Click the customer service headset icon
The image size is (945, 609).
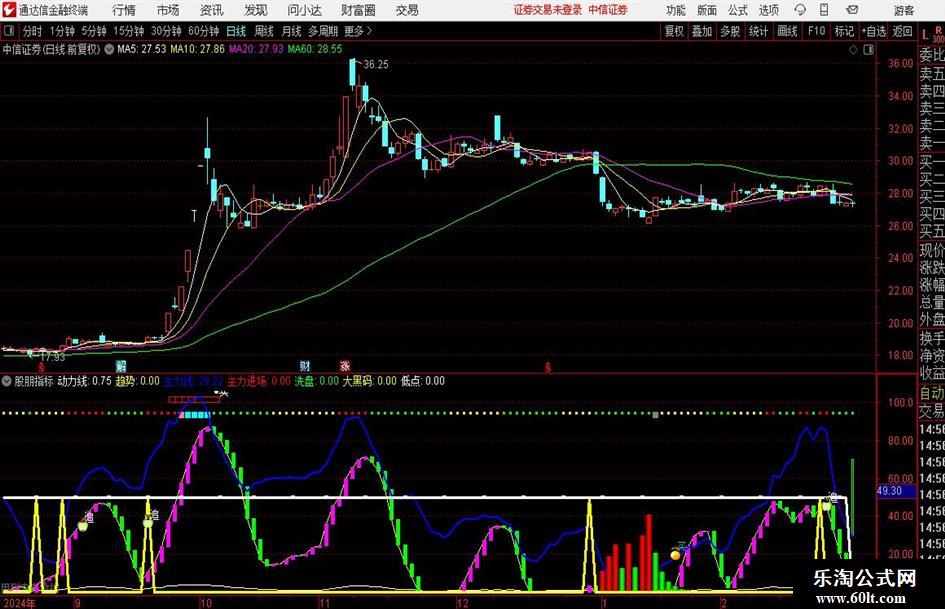tap(800, 10)
